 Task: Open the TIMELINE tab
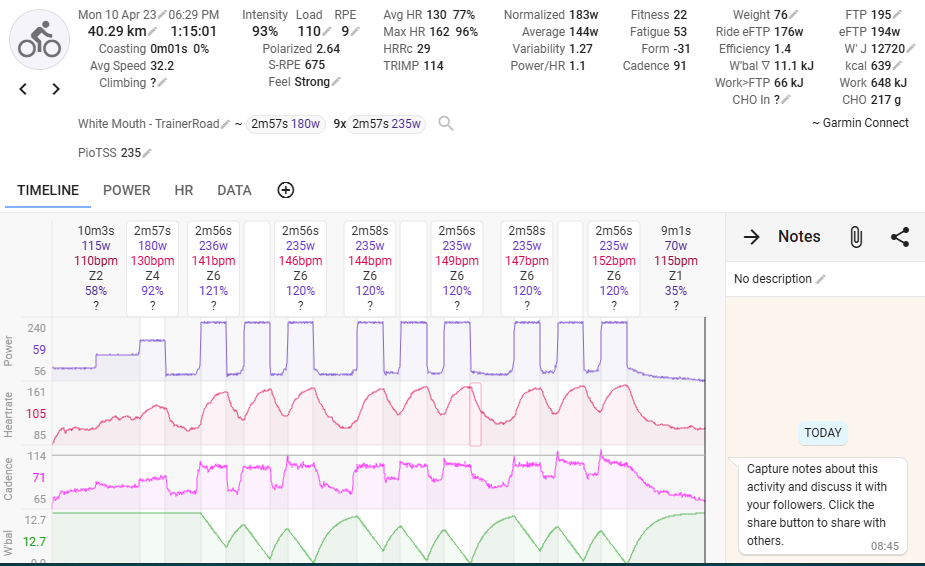(48, 190)
